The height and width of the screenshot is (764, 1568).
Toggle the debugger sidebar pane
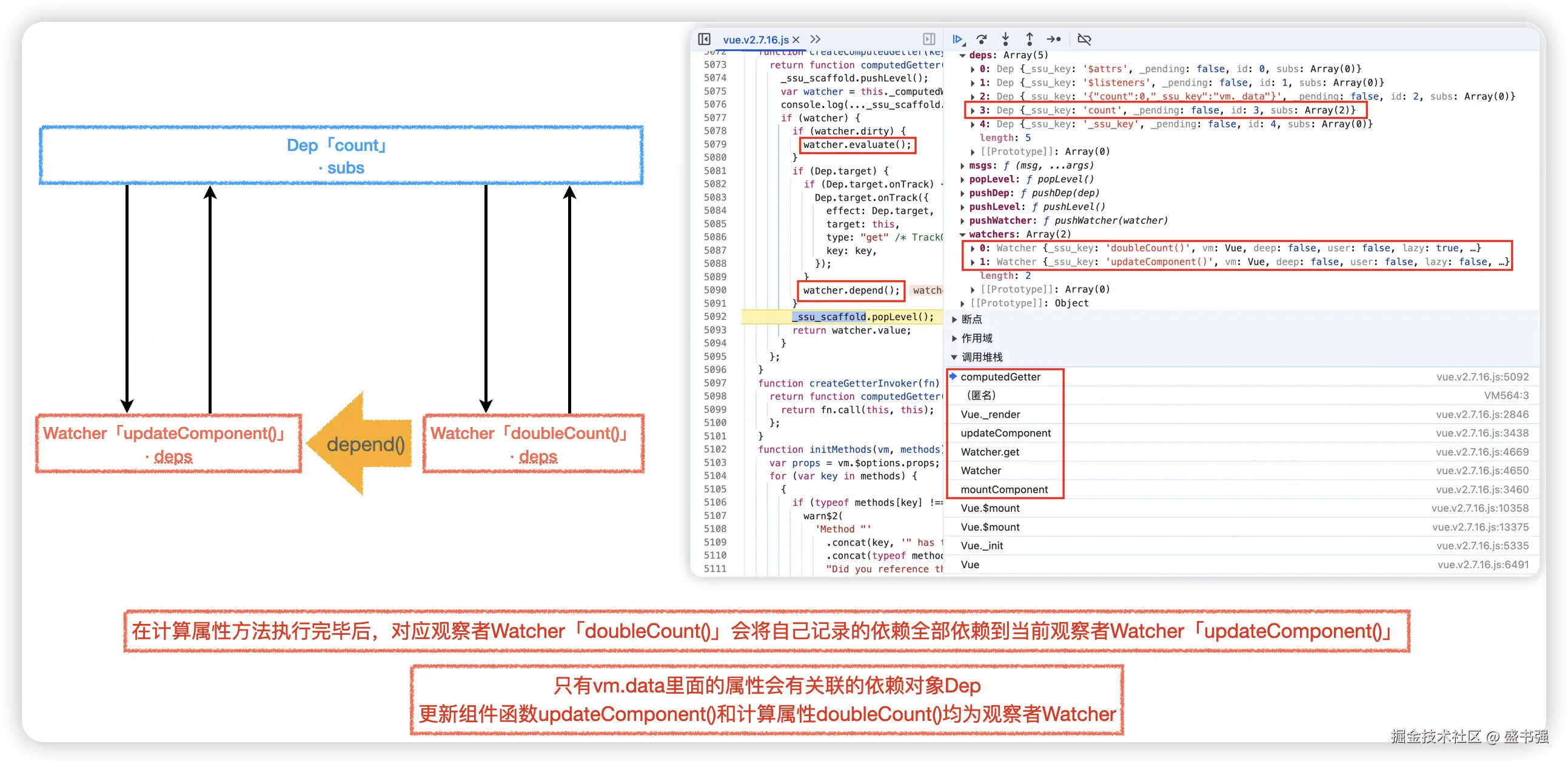929,39
